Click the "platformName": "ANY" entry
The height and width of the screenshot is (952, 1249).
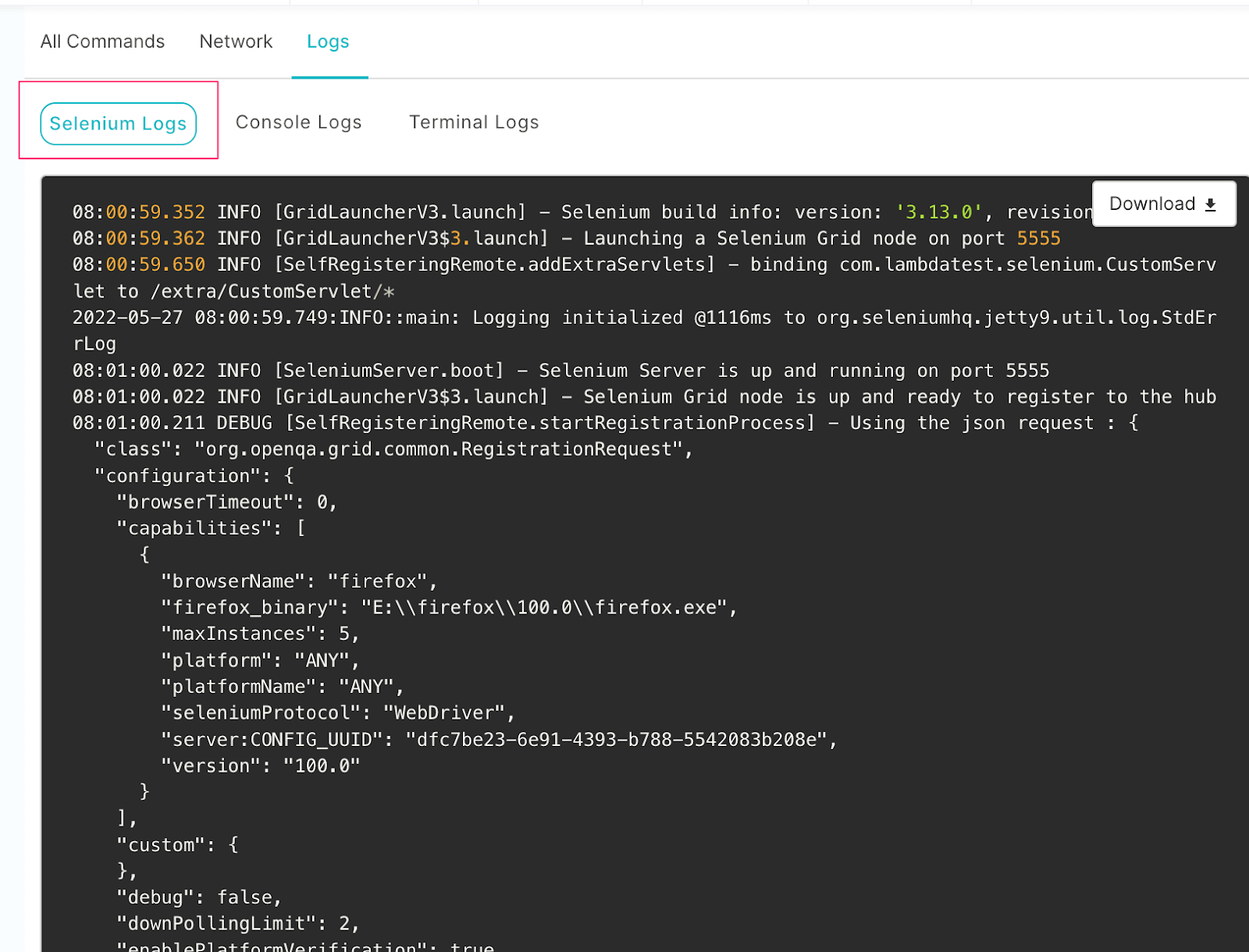pyautogui.click(x=282, y=687)
